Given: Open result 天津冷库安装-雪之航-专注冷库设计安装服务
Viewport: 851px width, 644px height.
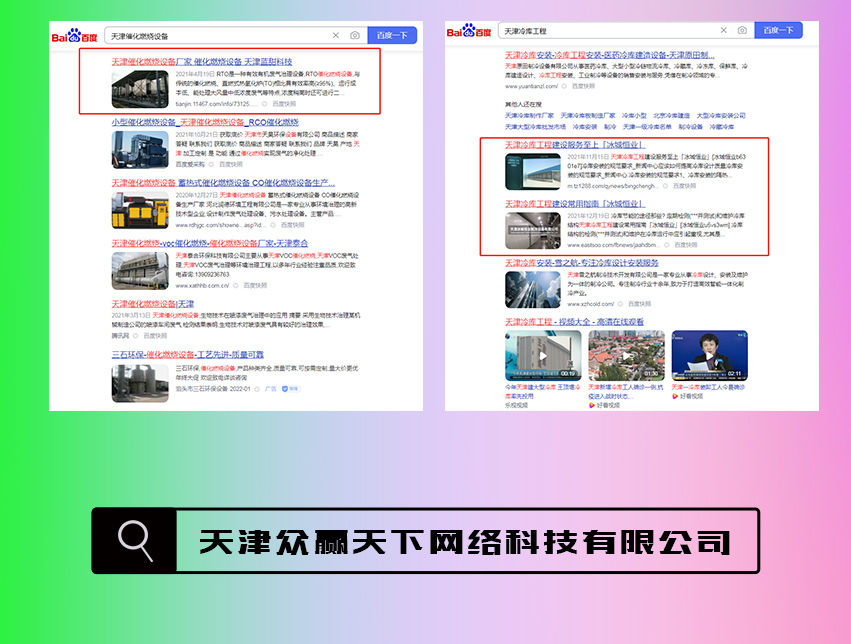Looking at the screenshot, I should [x=581, y=263].
